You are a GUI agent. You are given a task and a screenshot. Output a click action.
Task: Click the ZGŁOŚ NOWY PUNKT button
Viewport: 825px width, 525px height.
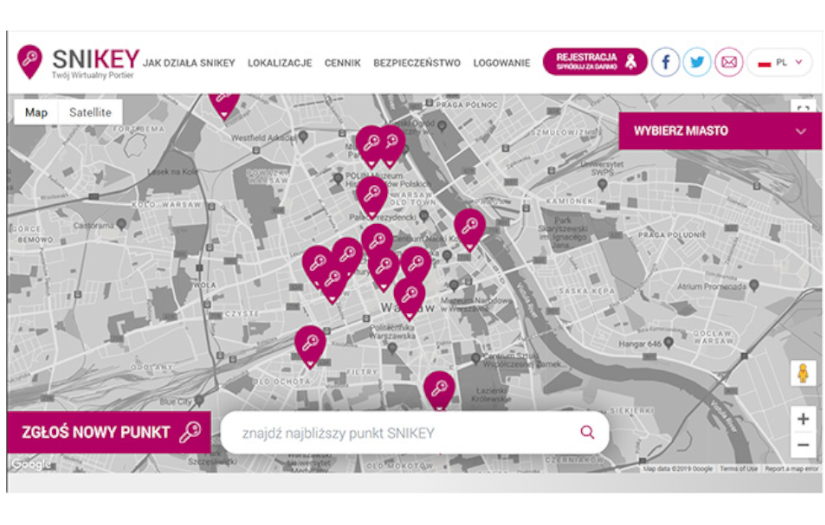(x=109, y=432)
